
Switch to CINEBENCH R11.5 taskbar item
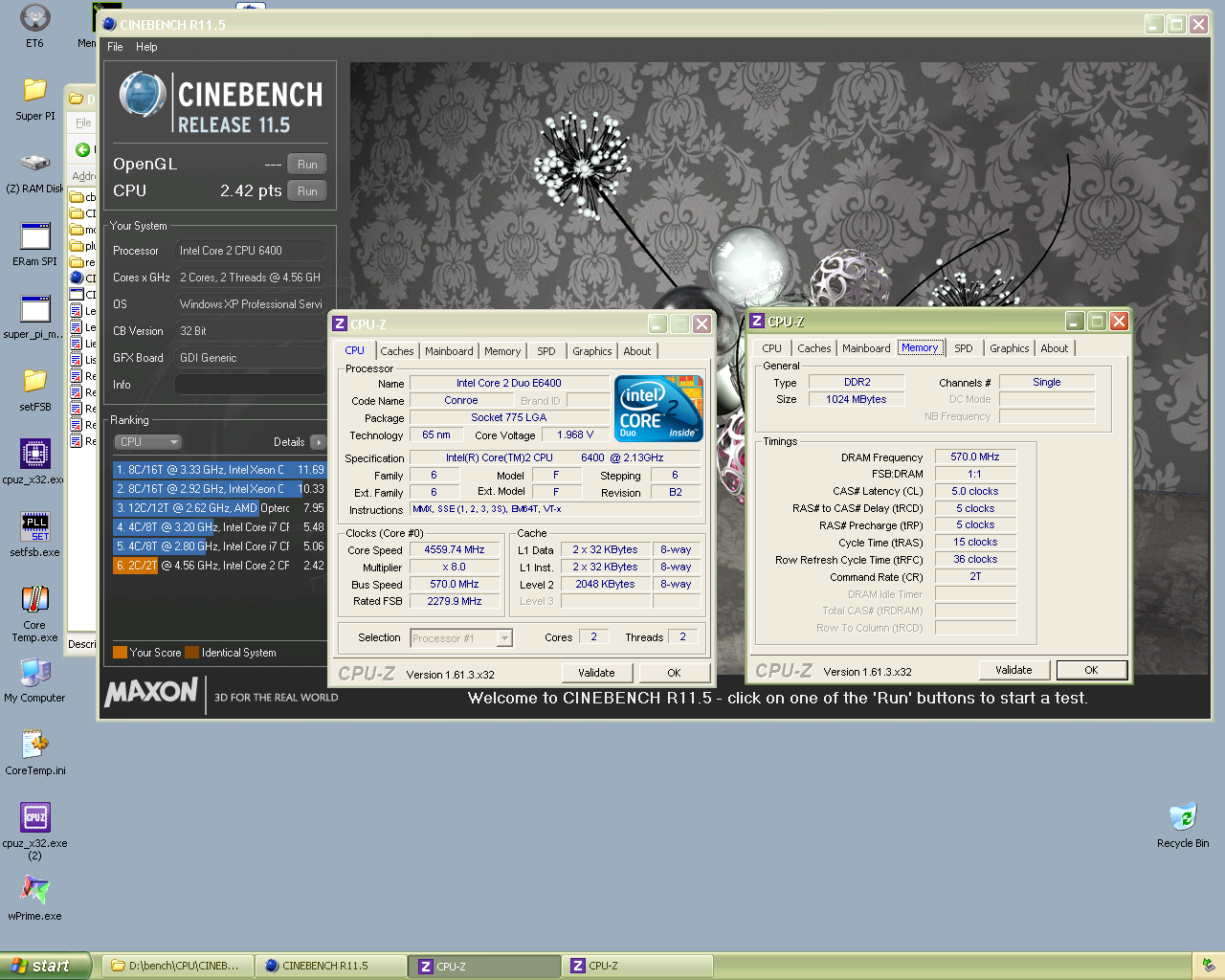pos(329,966)
